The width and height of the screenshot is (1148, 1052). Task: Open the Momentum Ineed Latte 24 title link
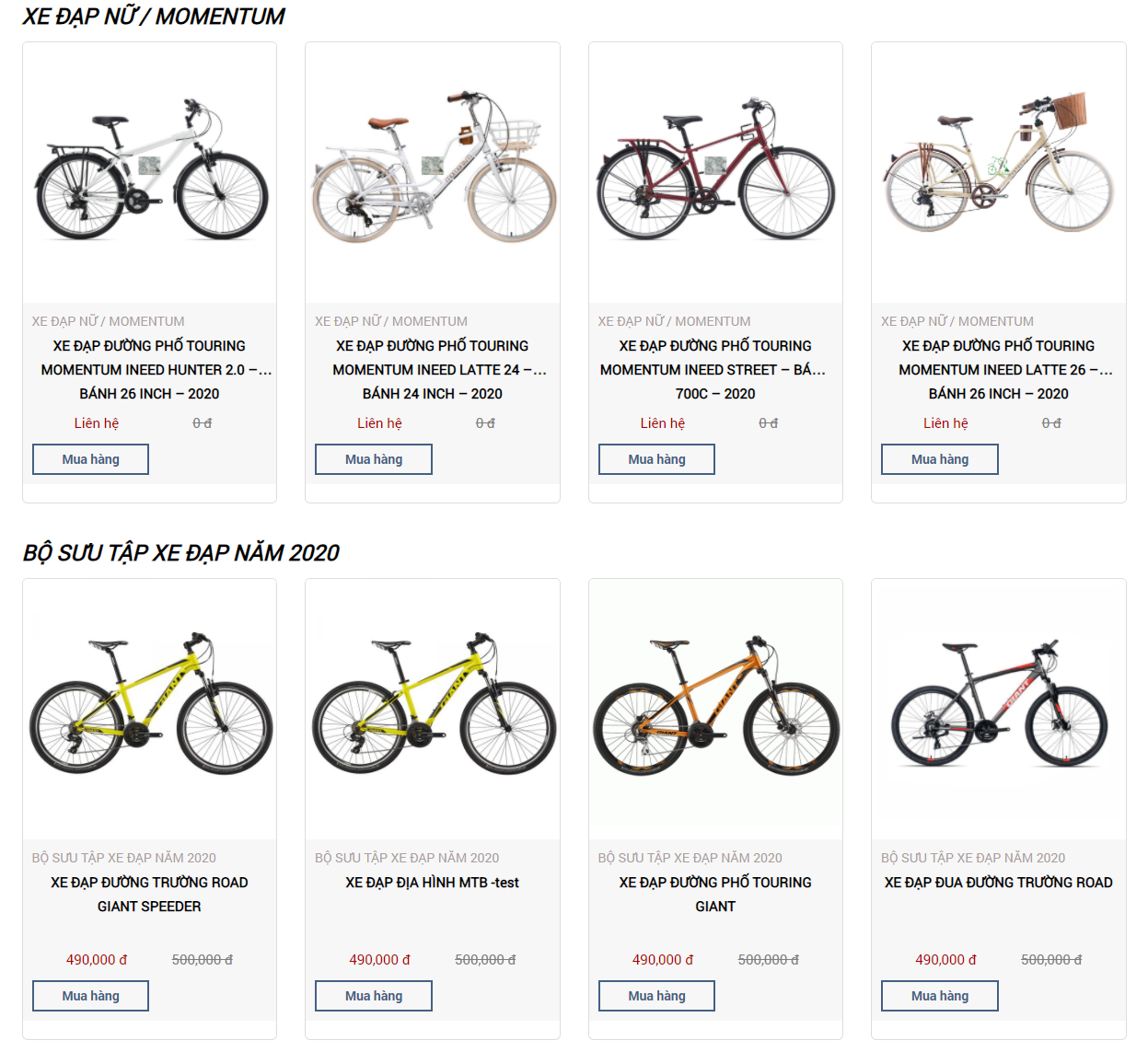(433, 369)
